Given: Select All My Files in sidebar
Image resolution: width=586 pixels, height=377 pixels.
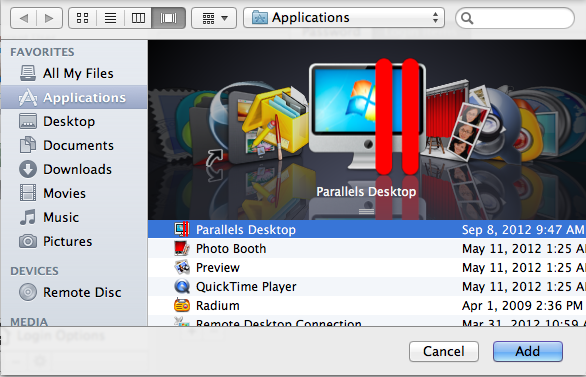Looking at the screenshot, I should tap(74, 73).
